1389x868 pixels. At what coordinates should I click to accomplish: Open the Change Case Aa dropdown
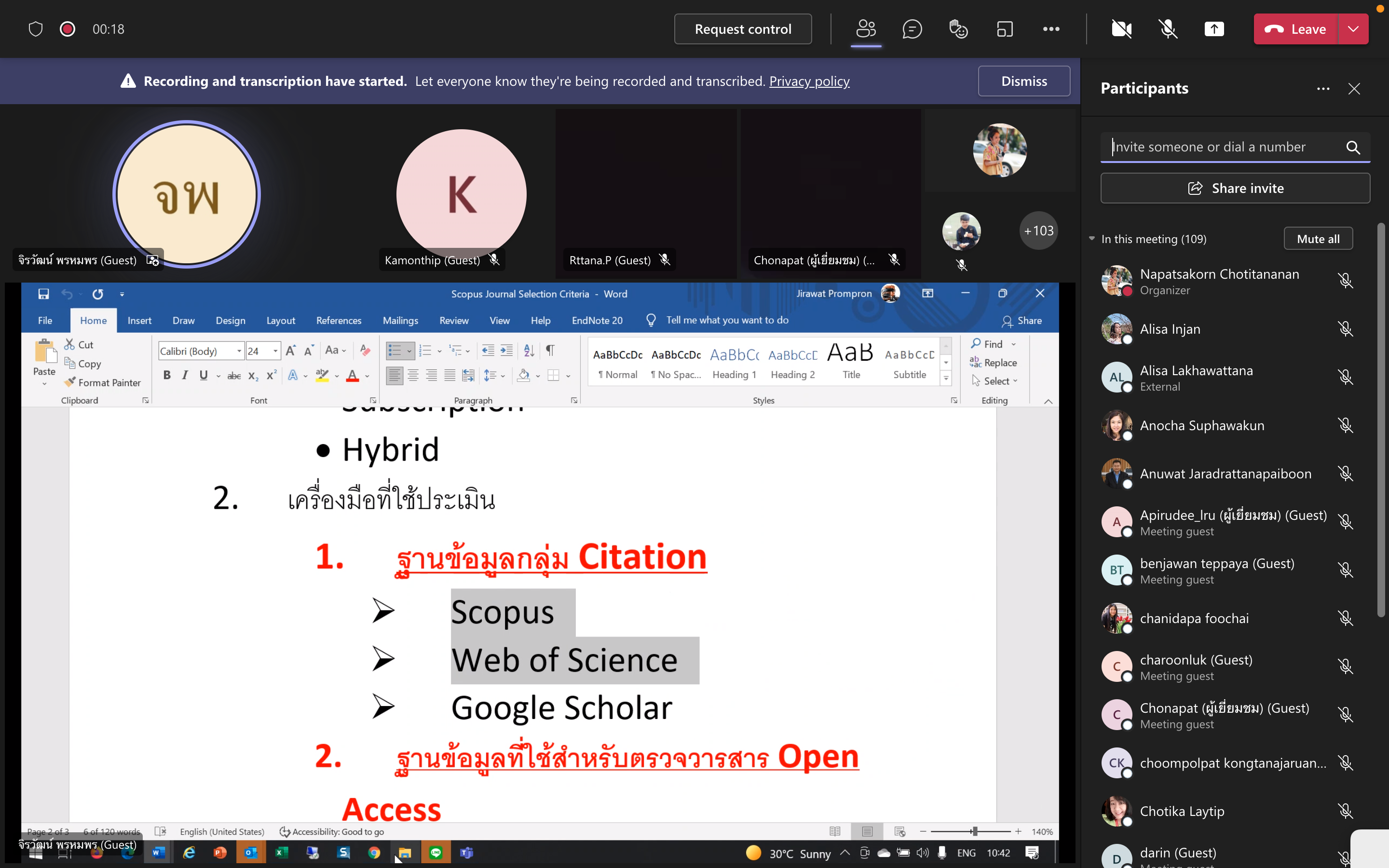pyautogui.click(x=335, y=350)
